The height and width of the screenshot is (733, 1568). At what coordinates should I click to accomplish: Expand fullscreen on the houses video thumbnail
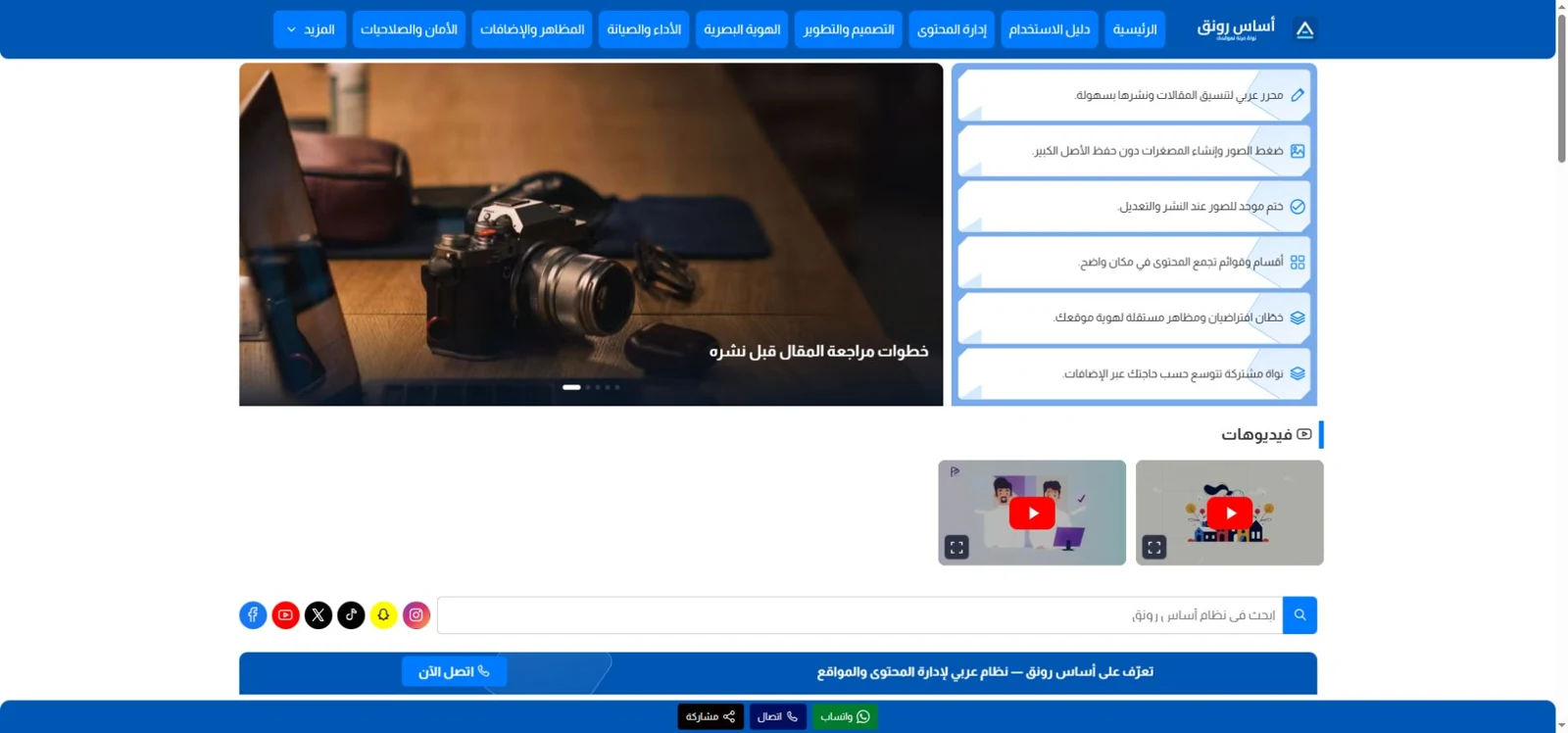[x=1154, y=547]
